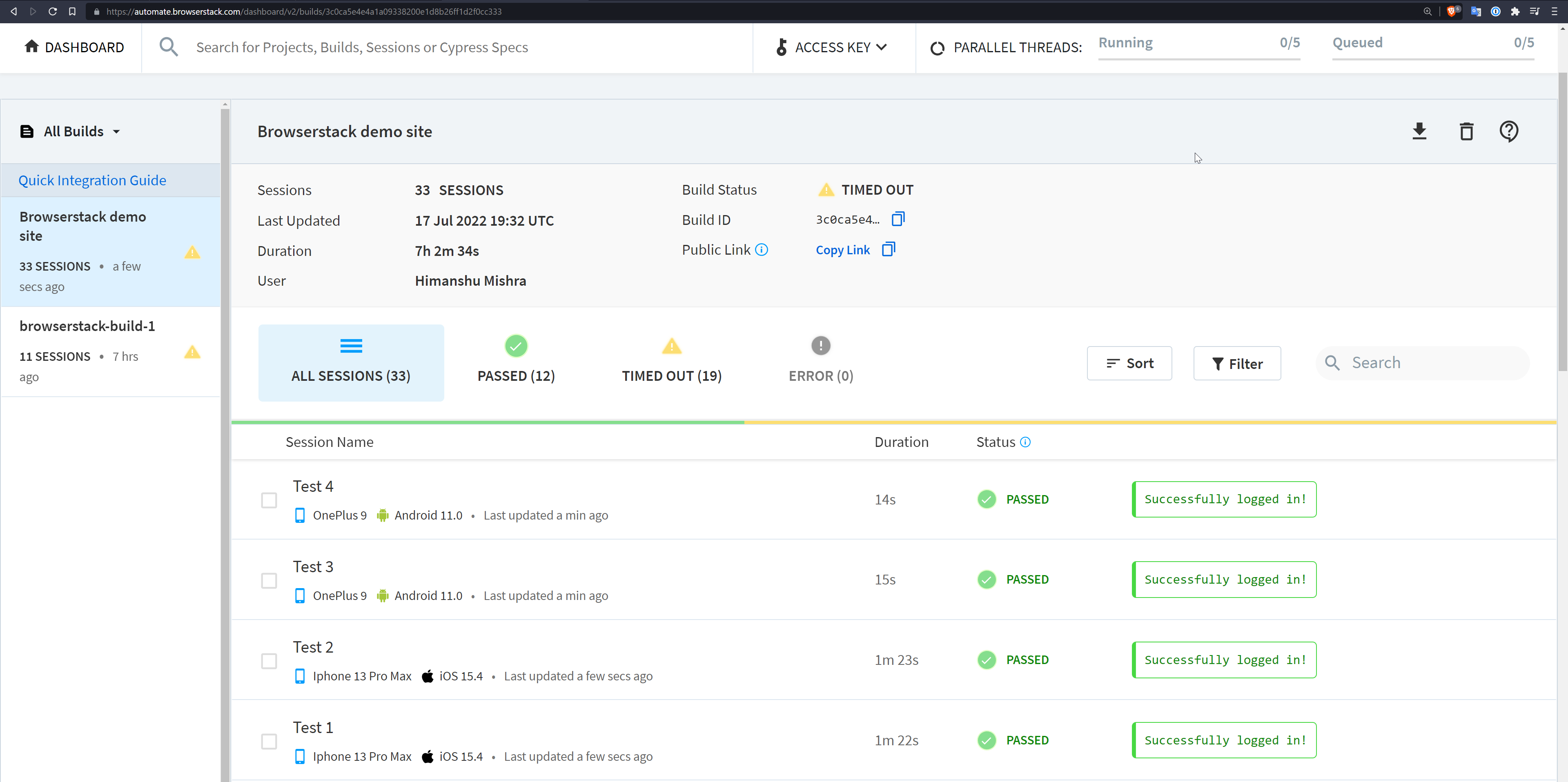Click the download build icon

1419,131
